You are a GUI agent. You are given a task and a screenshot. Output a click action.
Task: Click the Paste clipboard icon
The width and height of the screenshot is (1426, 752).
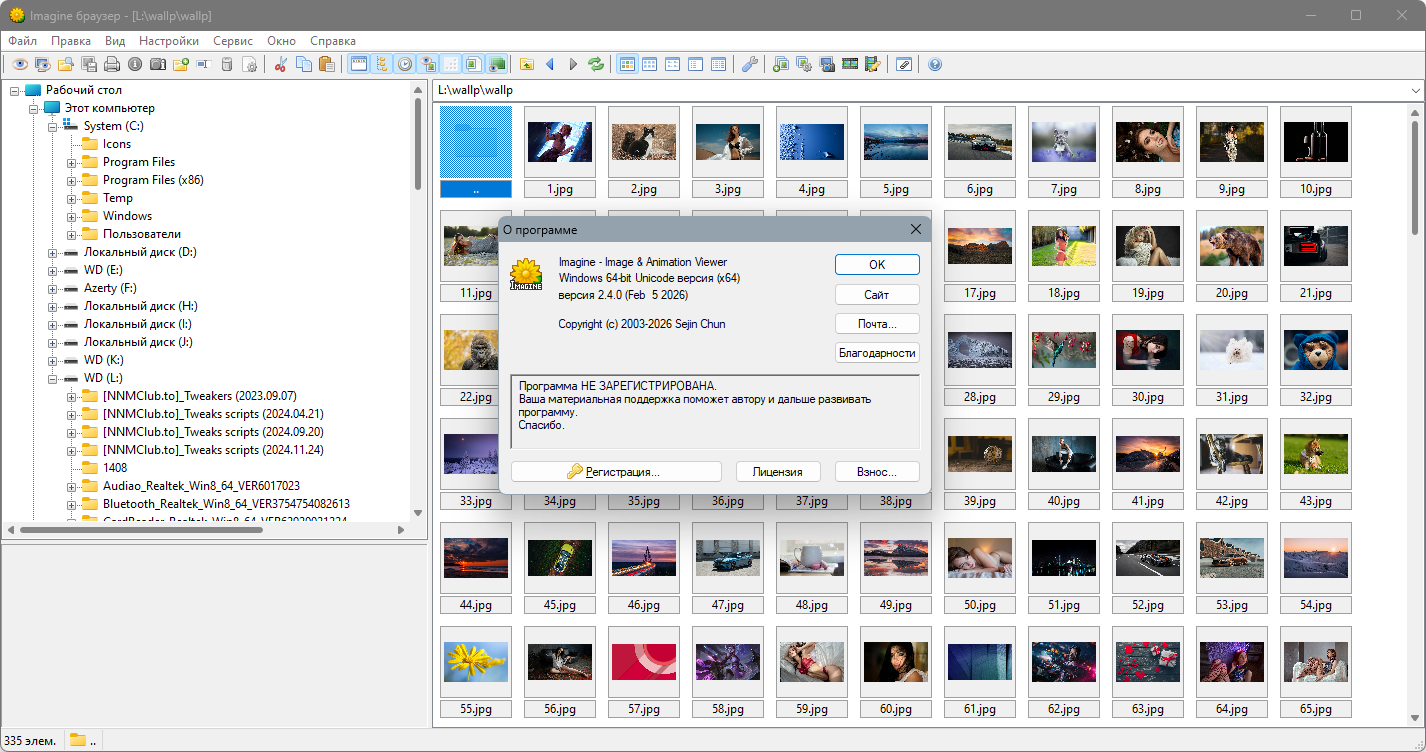(x=325, y=65)
